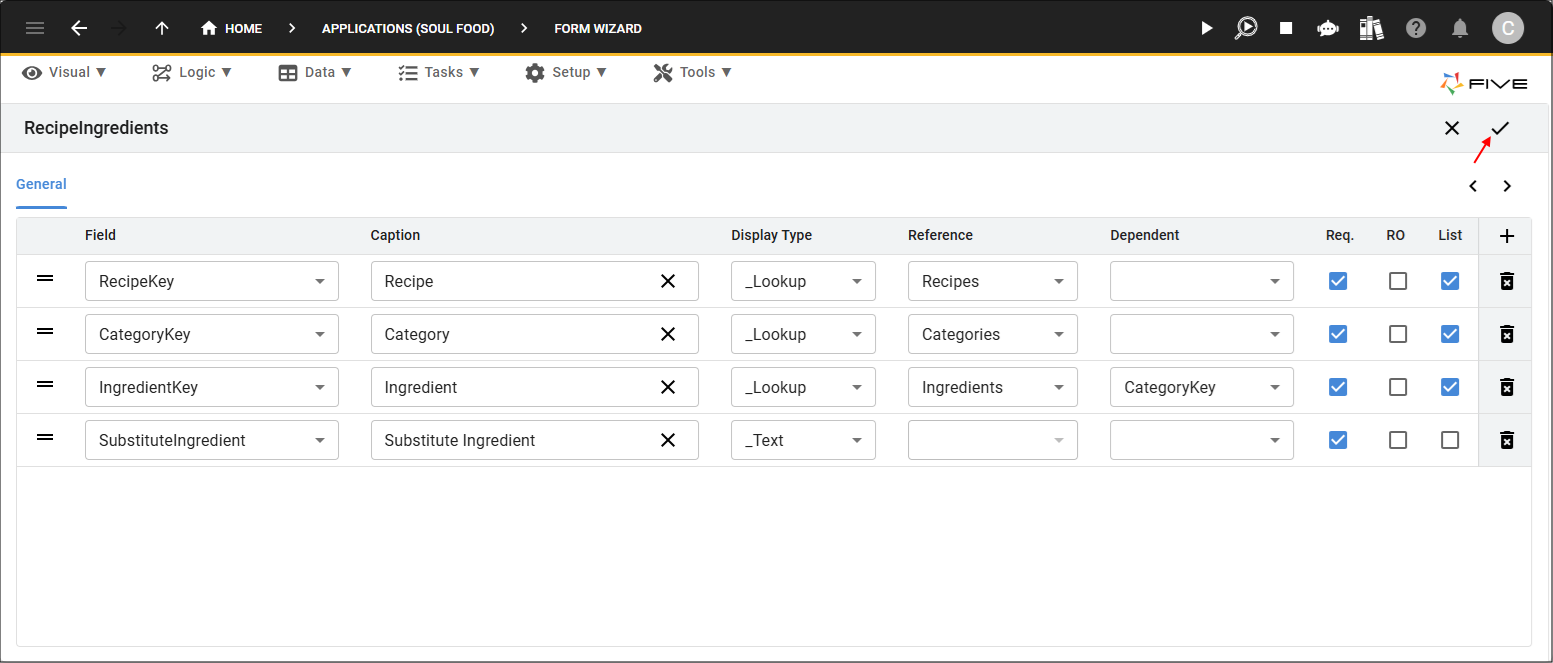Clear the Recipe caption

click(668, 281)
